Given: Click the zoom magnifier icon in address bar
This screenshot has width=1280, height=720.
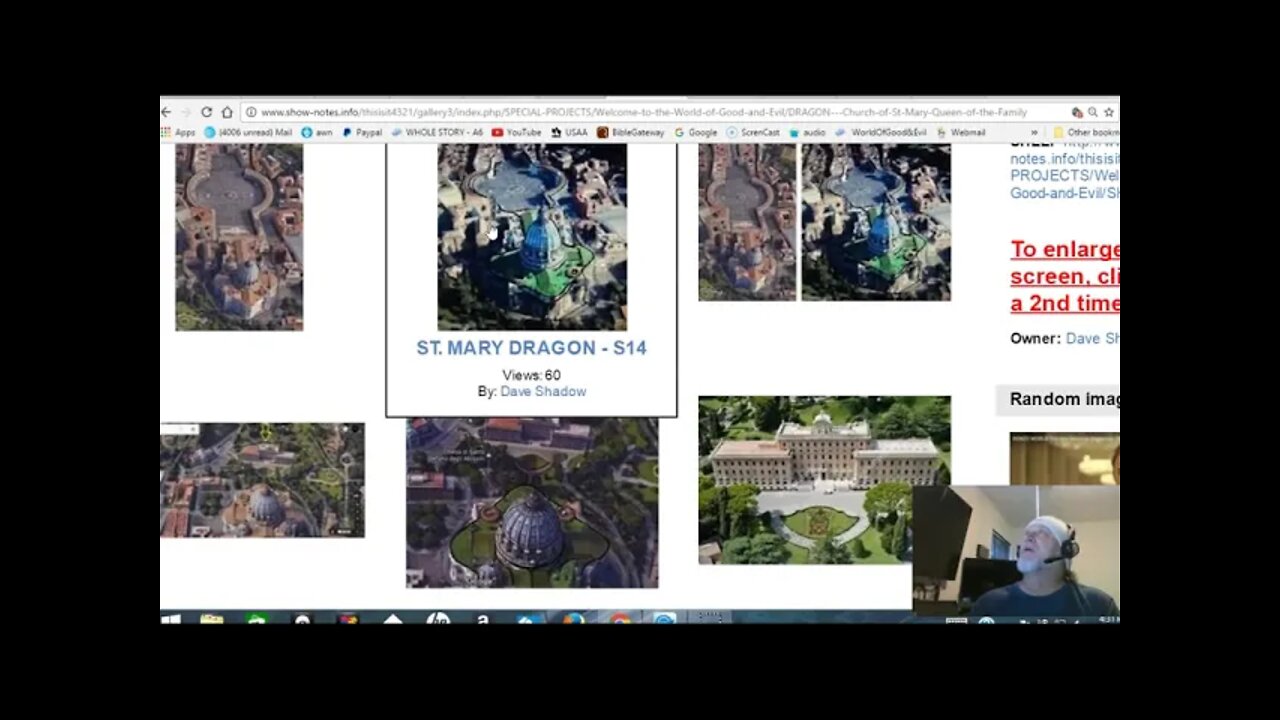Looking at the screenshot, I should [1092, 113].
